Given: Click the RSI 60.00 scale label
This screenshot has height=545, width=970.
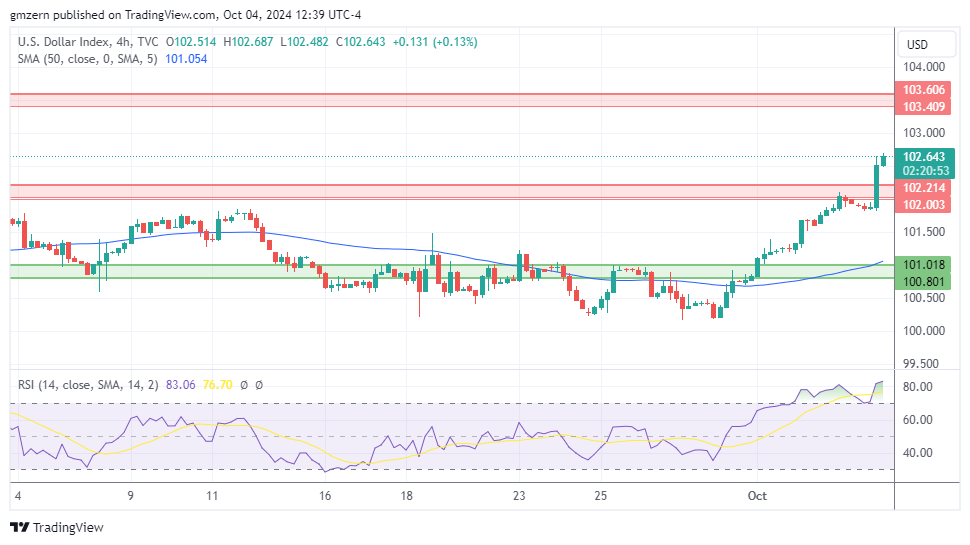Looking at the screenshot, I should click(x=917, y=419).
